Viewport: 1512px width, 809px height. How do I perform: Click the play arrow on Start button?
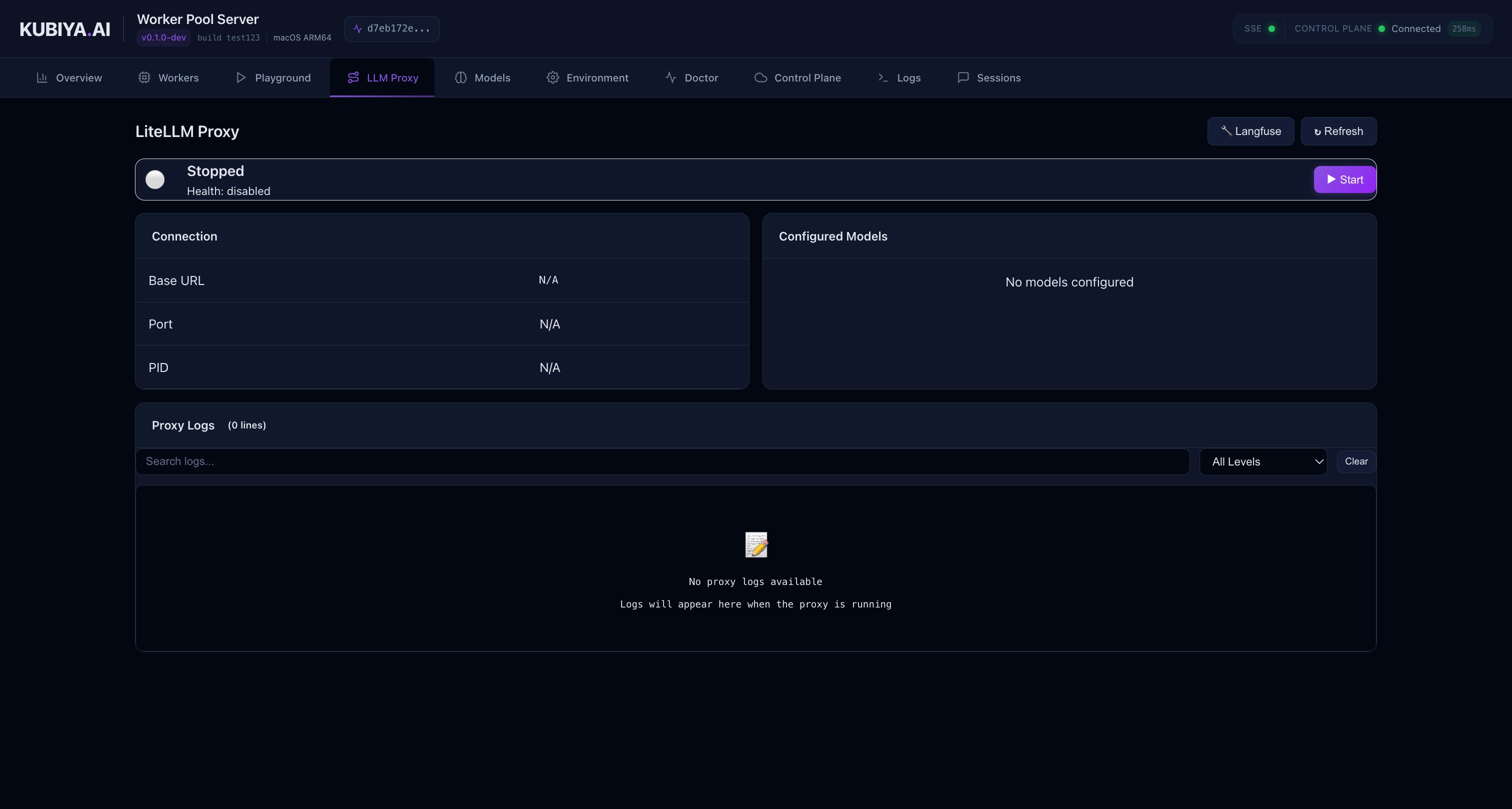point(1331,179)
